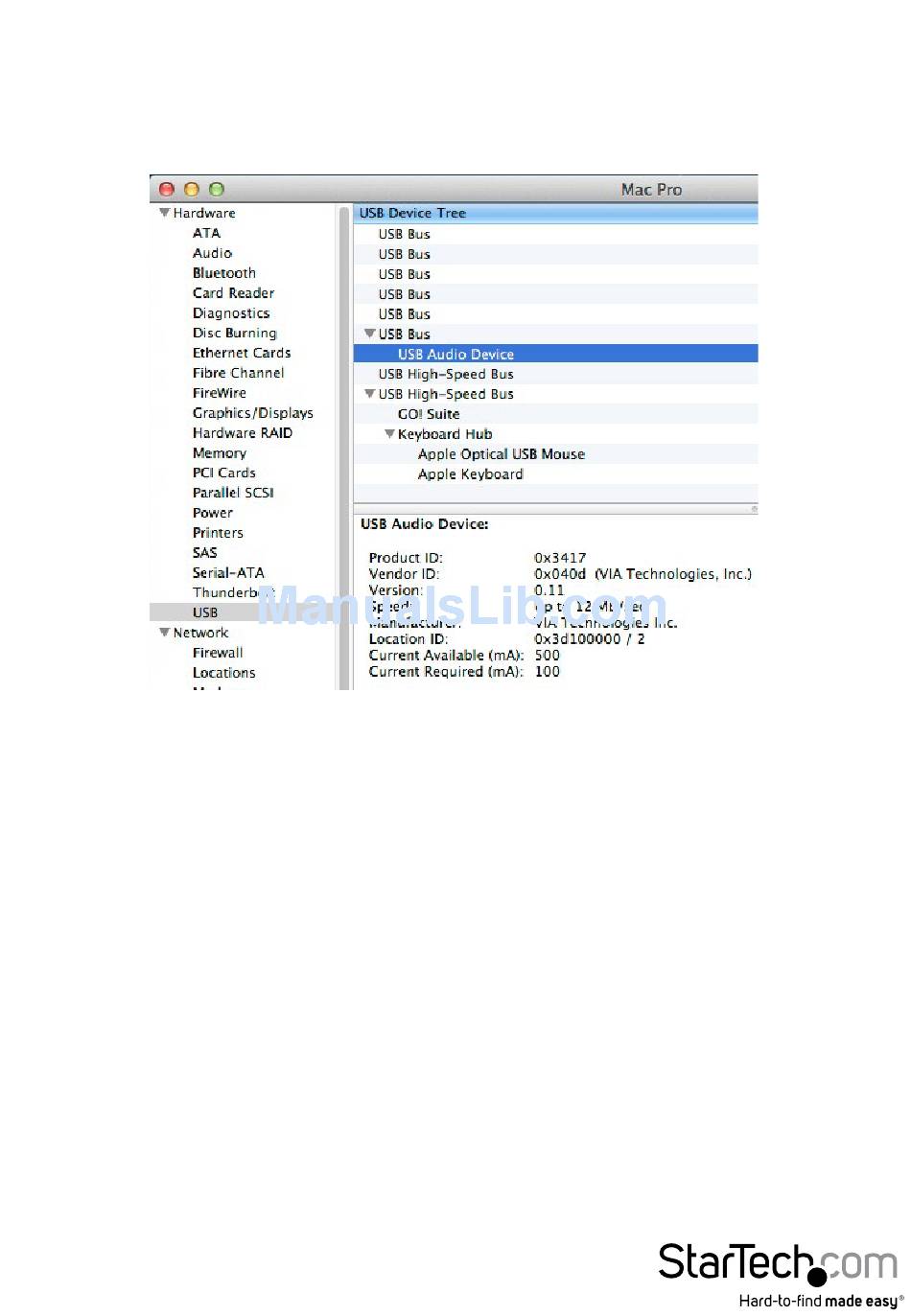This screenshot has height=1316, width=911.
Task: Click the USB Audio Device: details heading
Action: 425,524
